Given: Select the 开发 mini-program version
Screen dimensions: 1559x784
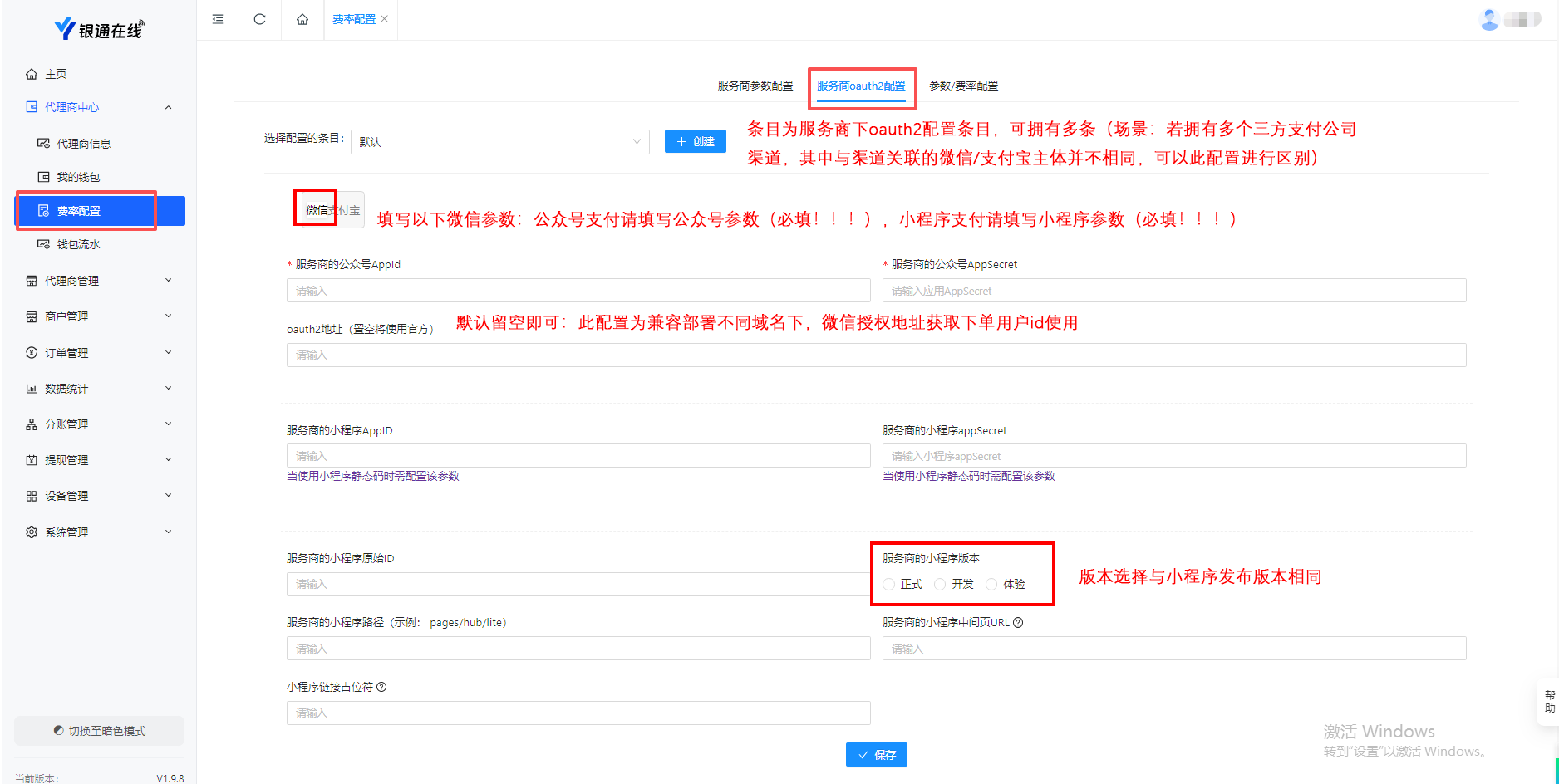Looking at the screenshot, I should pos(940,585).
